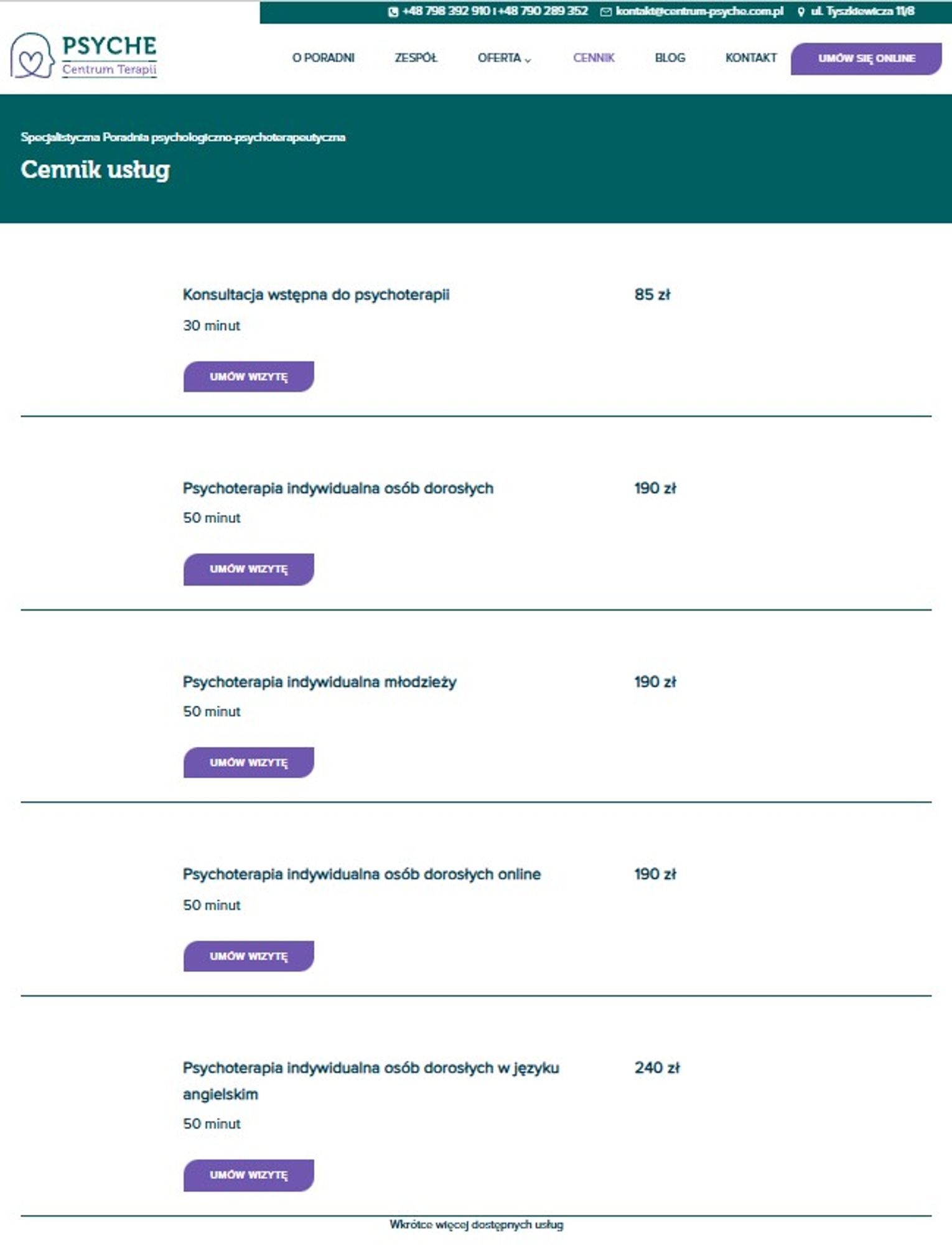The width and height of the screenshot is (952, 1256).
Task: Open the O PORADNI menu item
Action: pyautogui.click(x=323, y=58)
